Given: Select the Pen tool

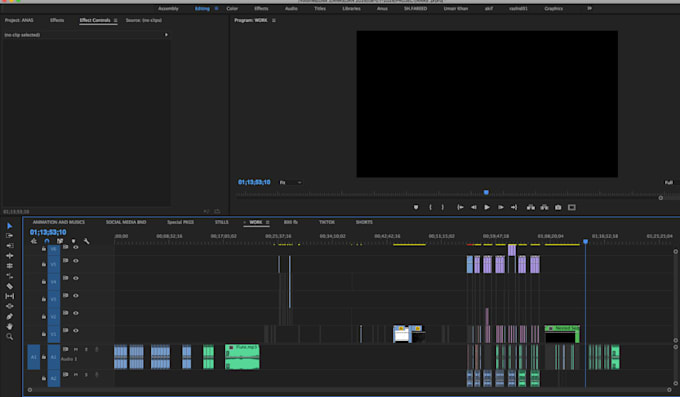Looking at the screenshot, I should tap(10, 316).
